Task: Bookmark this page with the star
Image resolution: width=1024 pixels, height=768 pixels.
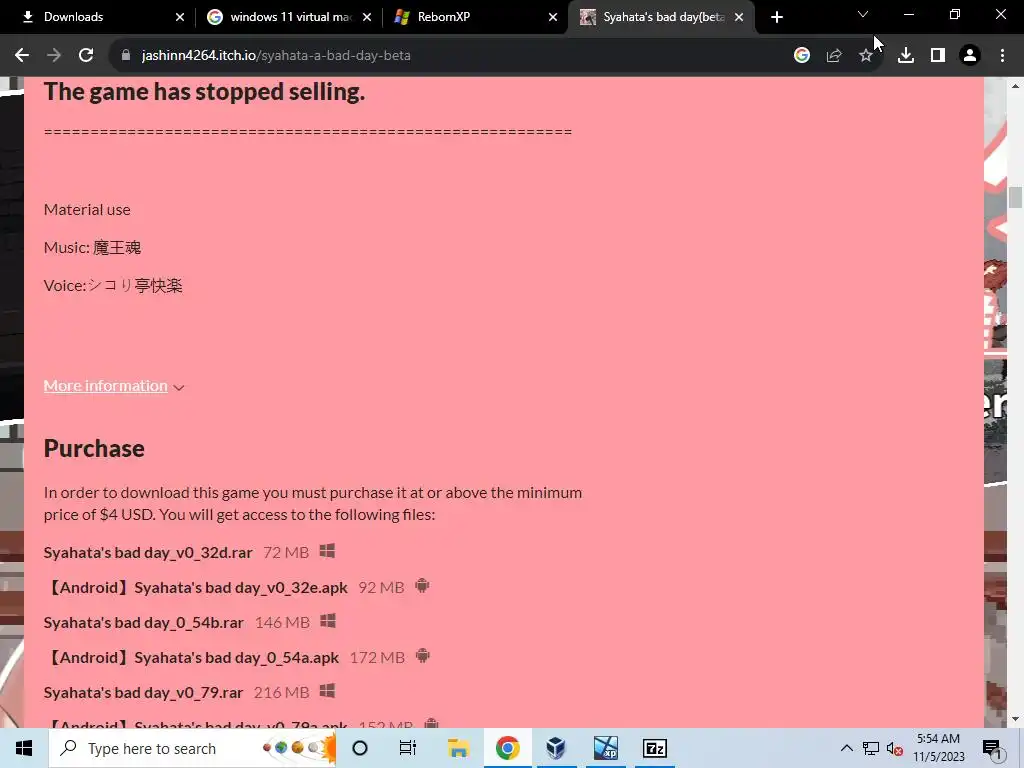Action: click(x=866, y=56)
